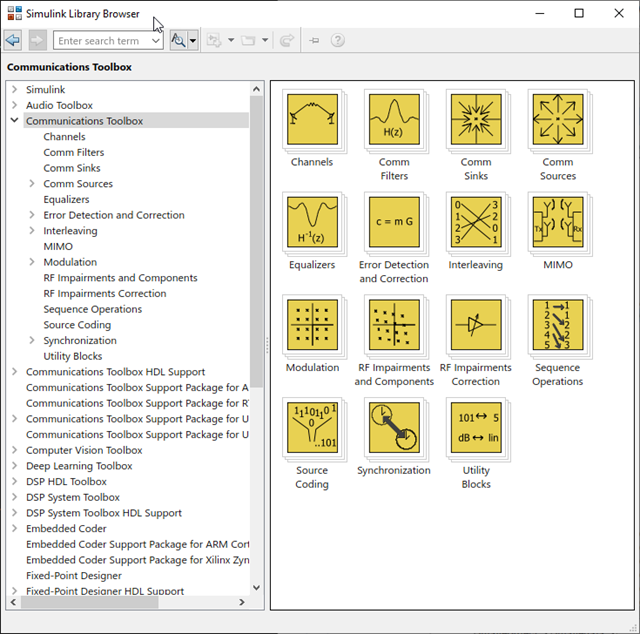
Task: Click the back navigation arrow
Action: 13,40
